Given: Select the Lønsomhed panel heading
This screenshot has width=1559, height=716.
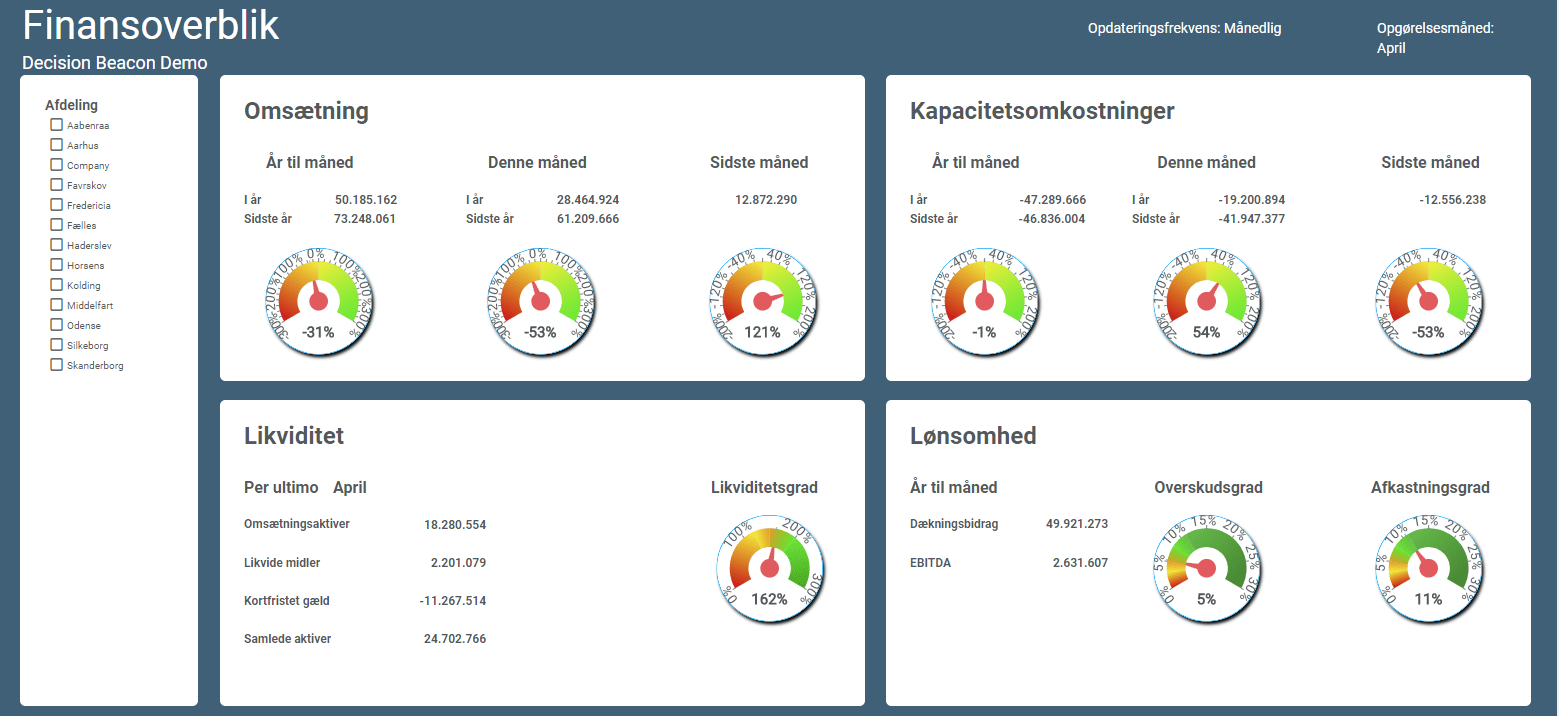Looking at the screenshot, I should [973, 435].
